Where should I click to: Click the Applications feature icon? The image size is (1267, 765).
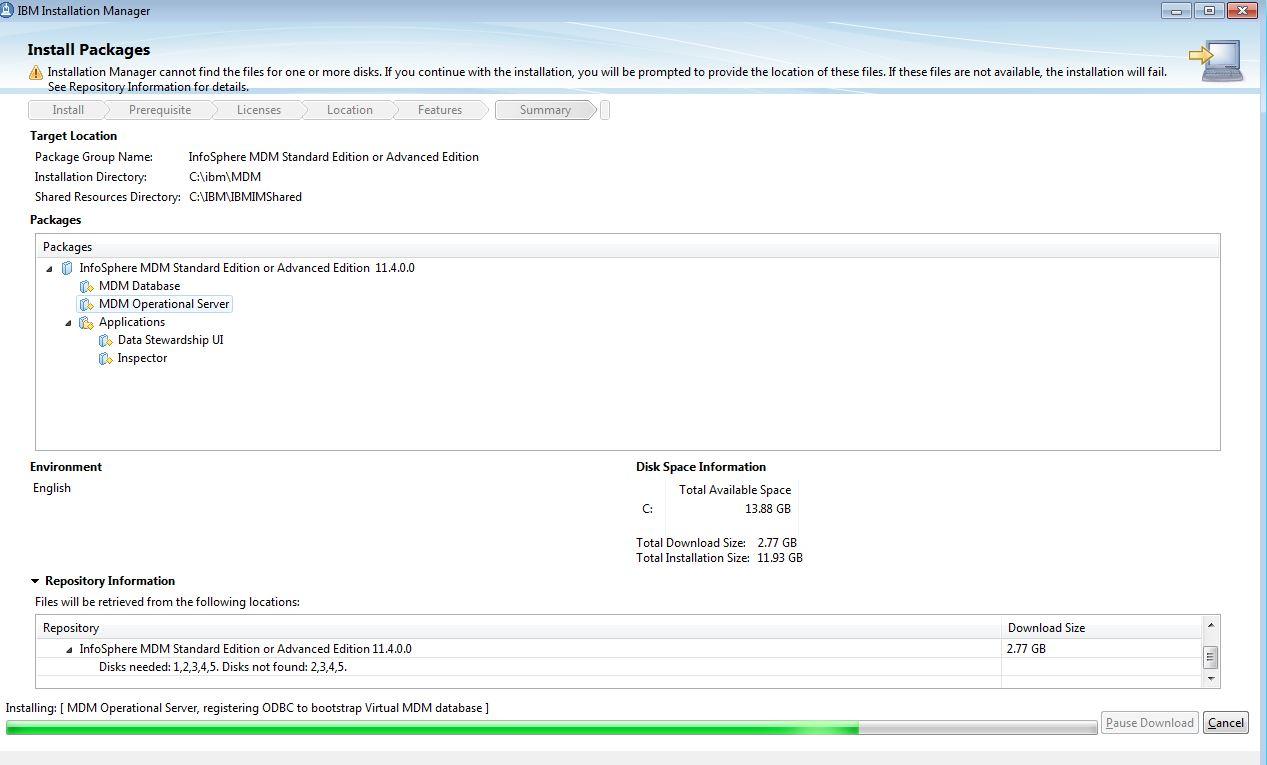(x=87, y=322)
